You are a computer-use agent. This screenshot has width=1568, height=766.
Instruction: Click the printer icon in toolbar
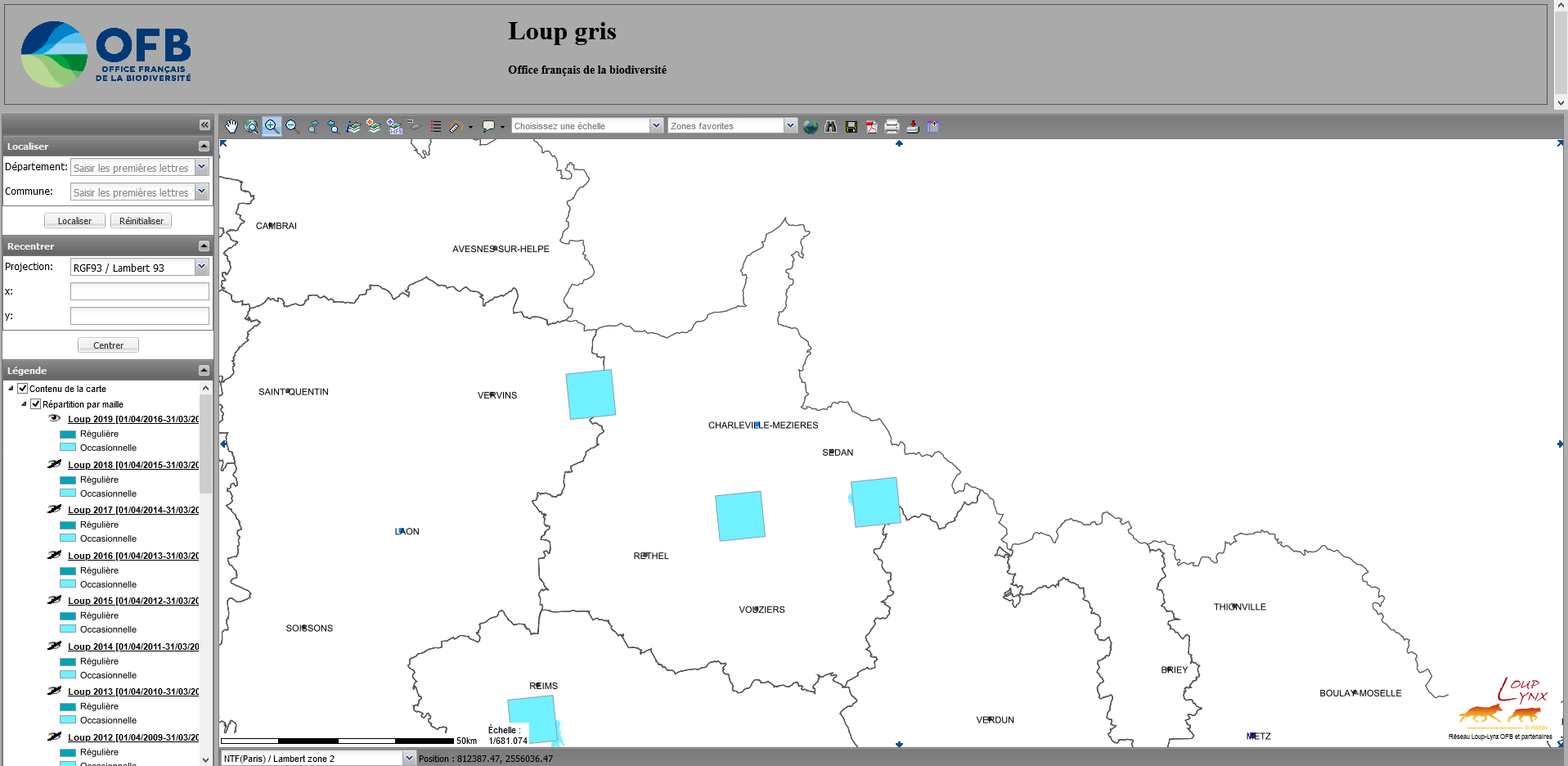(x=892, y=126)
